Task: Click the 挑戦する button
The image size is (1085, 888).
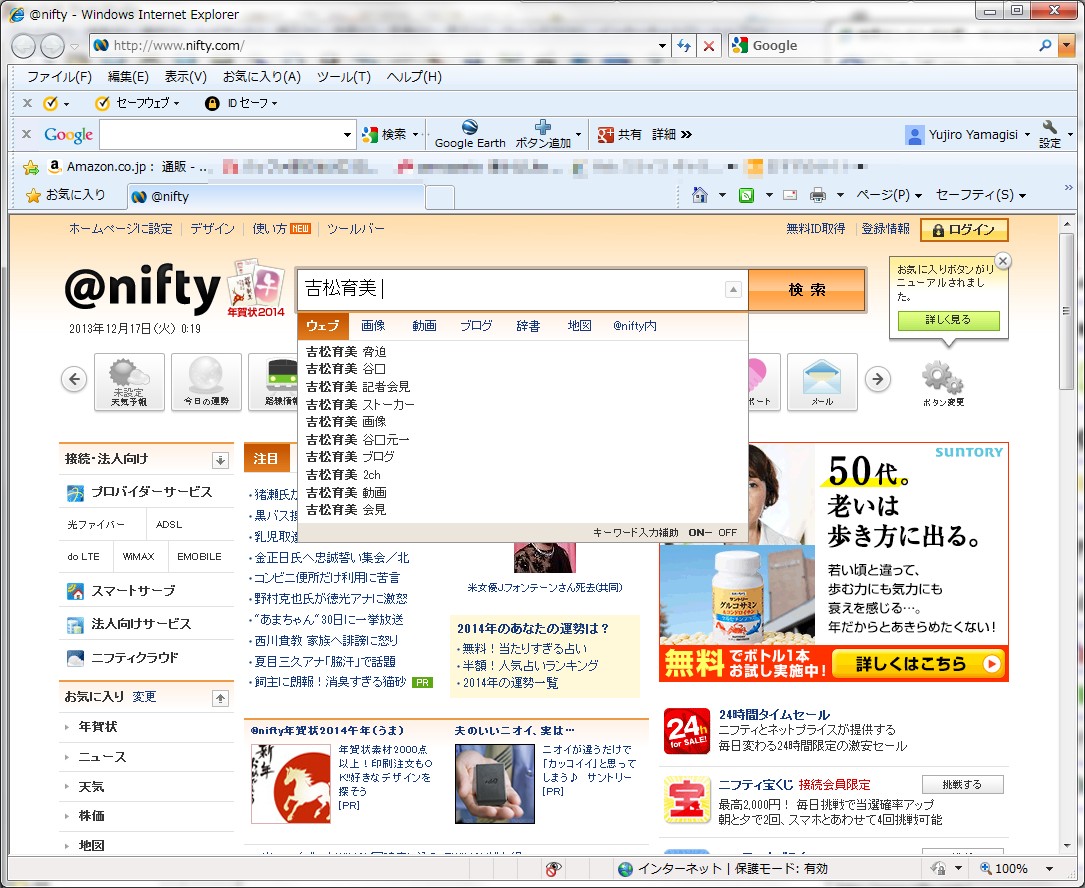Action: (963, 784)
